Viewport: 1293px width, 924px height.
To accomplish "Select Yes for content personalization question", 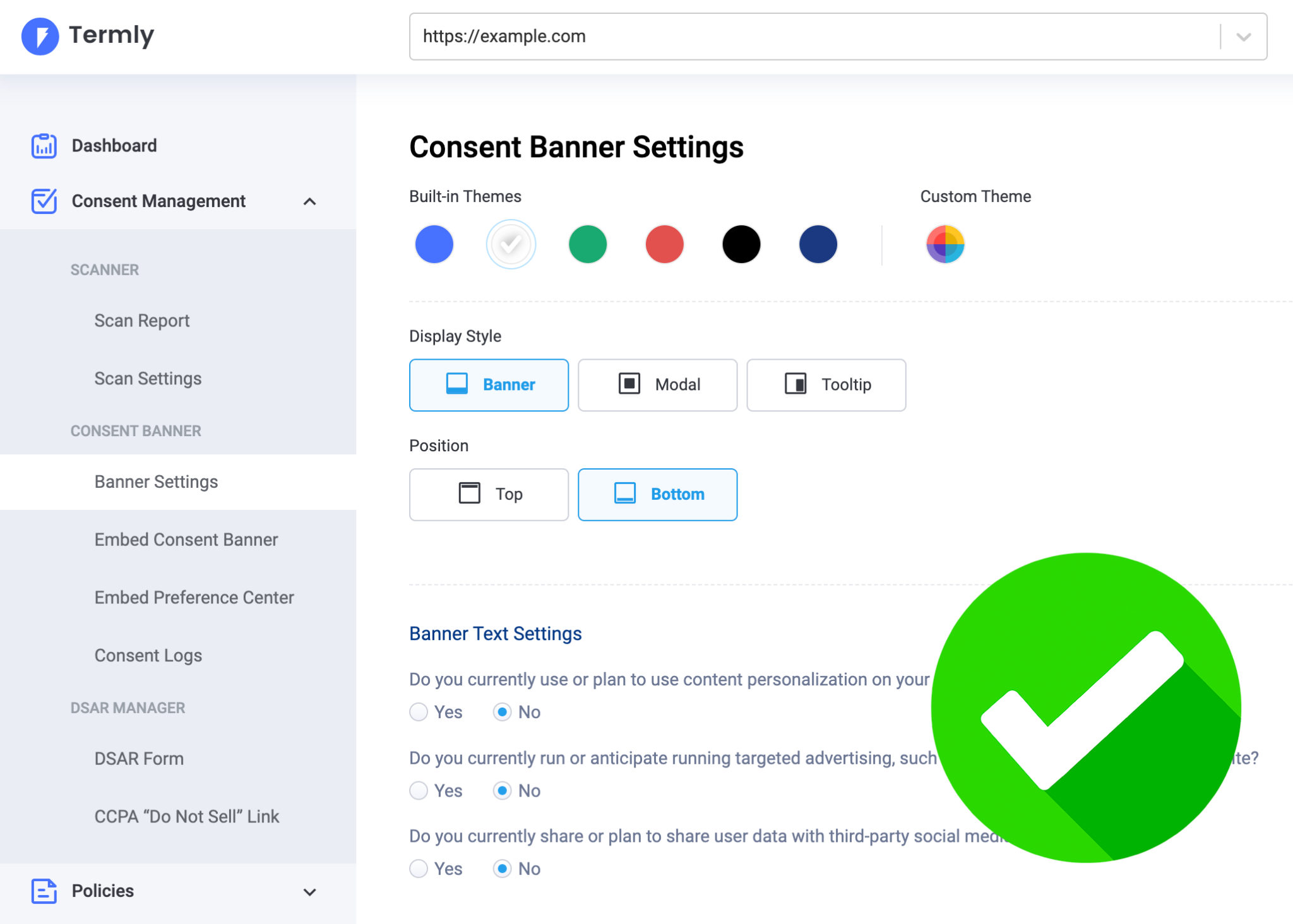I will coord(419,712).
